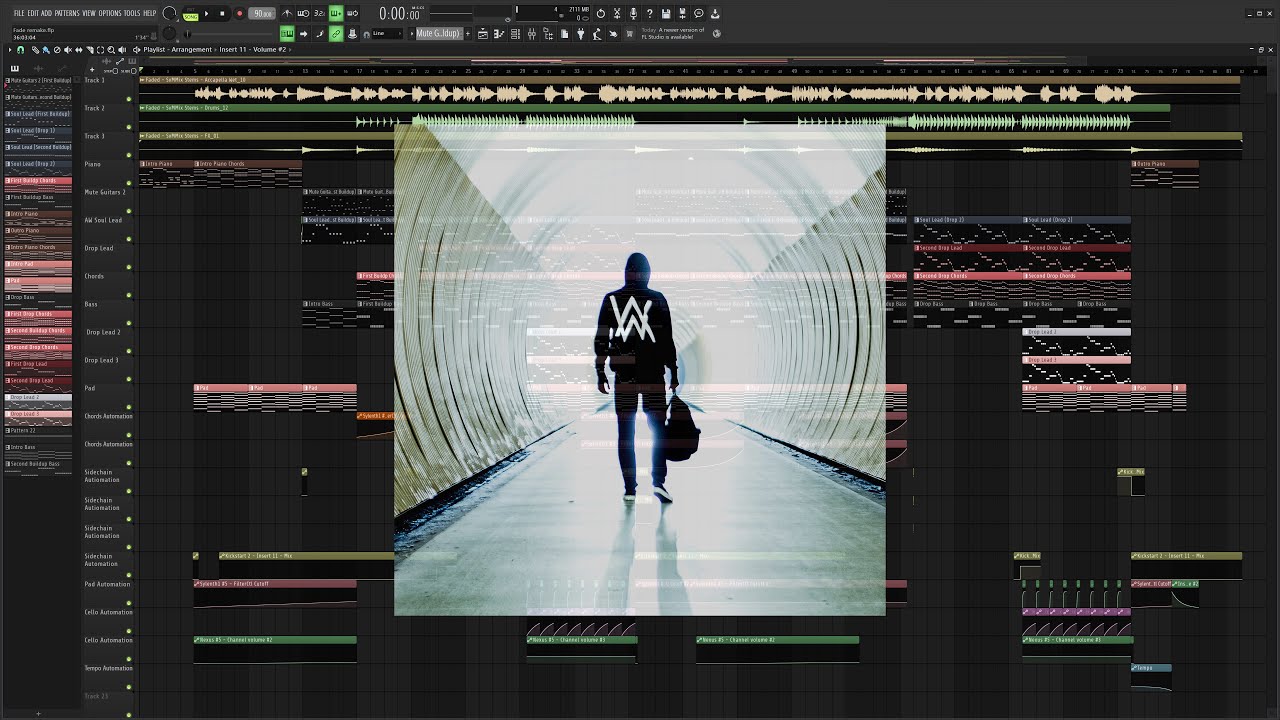Screen dimensions: 1280x720
Task: Toggle the metronome icon
Action: 287,14
